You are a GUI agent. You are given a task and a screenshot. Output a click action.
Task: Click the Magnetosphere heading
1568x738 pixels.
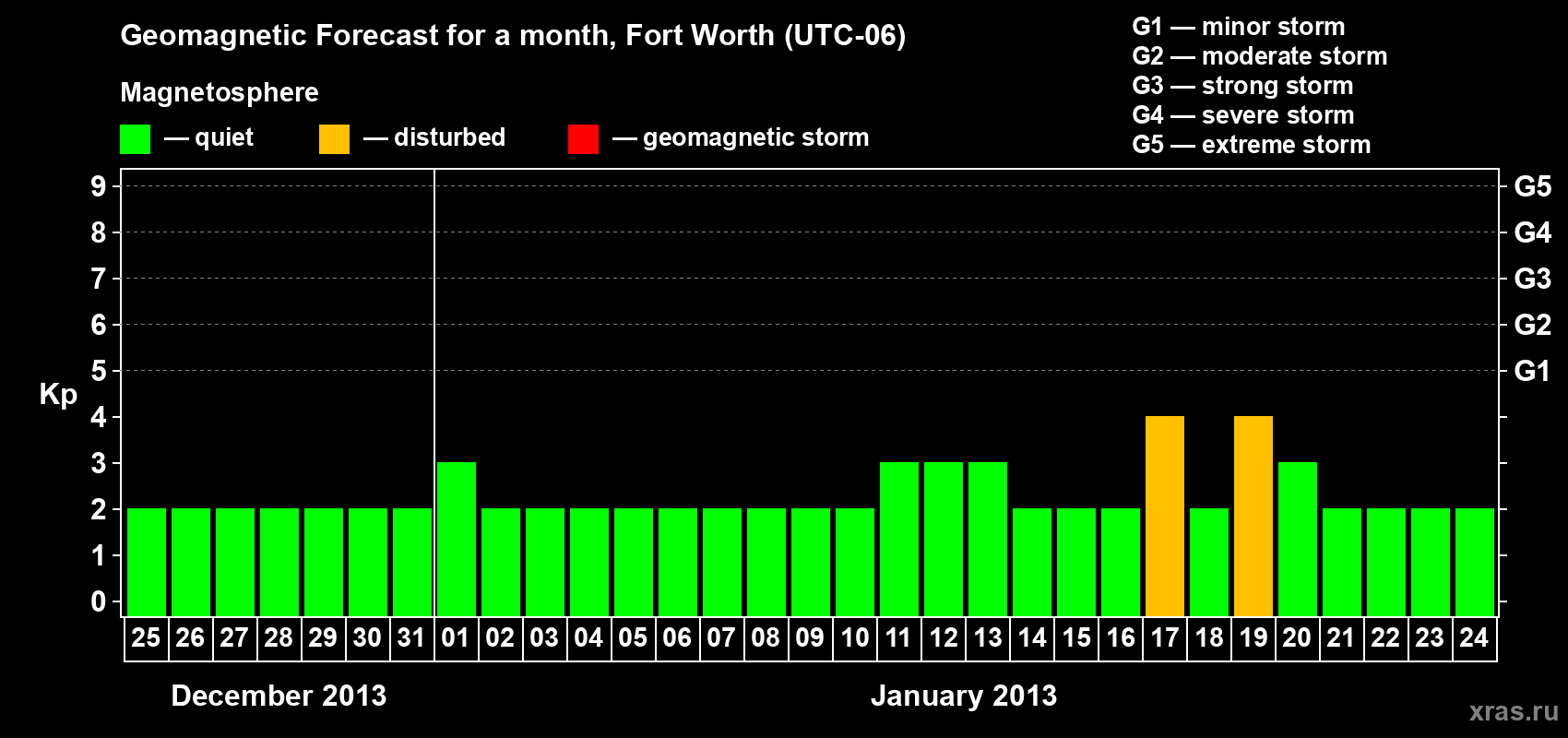tap(220, 93)
